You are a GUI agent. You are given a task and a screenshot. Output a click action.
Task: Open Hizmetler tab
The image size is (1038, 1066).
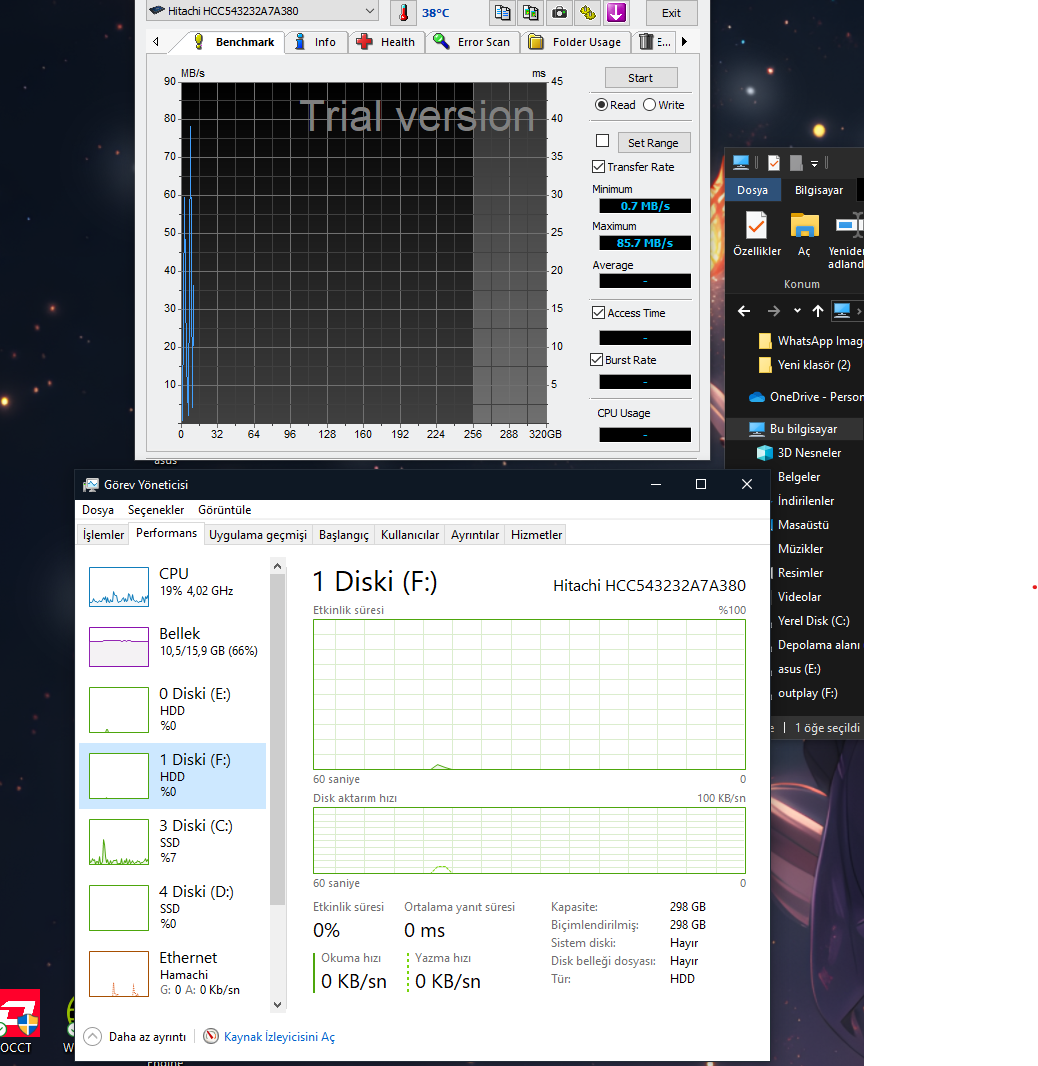[x=536, y=535]
